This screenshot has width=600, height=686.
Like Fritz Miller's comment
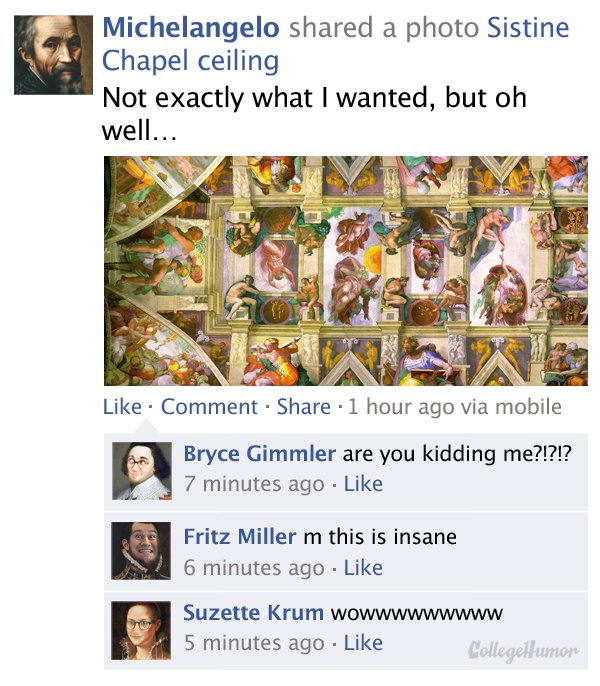coord(363,568)
